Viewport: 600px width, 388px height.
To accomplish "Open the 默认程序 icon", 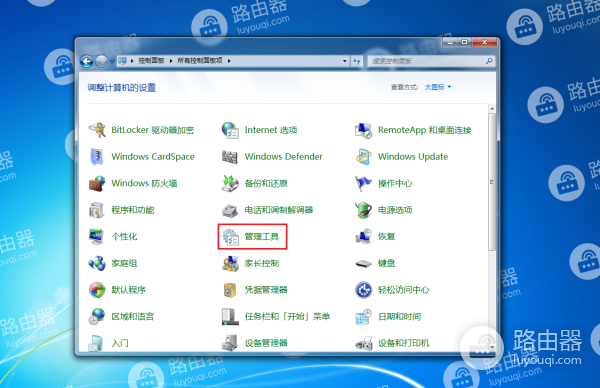I will point(97,290).
